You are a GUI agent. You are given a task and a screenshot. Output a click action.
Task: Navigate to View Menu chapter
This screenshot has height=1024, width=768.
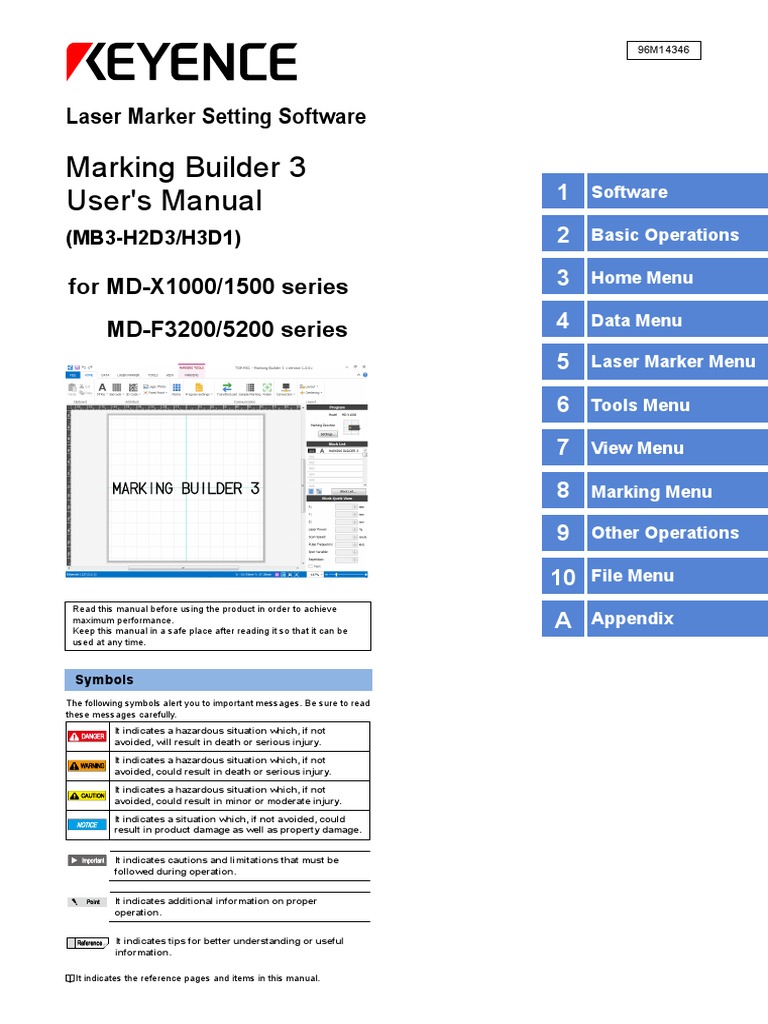coord(654,447)
